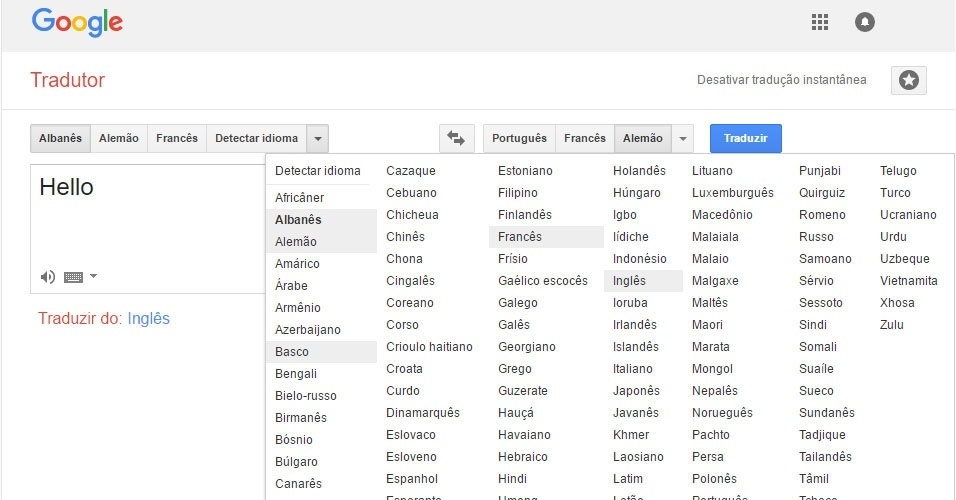Click the Inglês suggestion link

pos(149,318)
